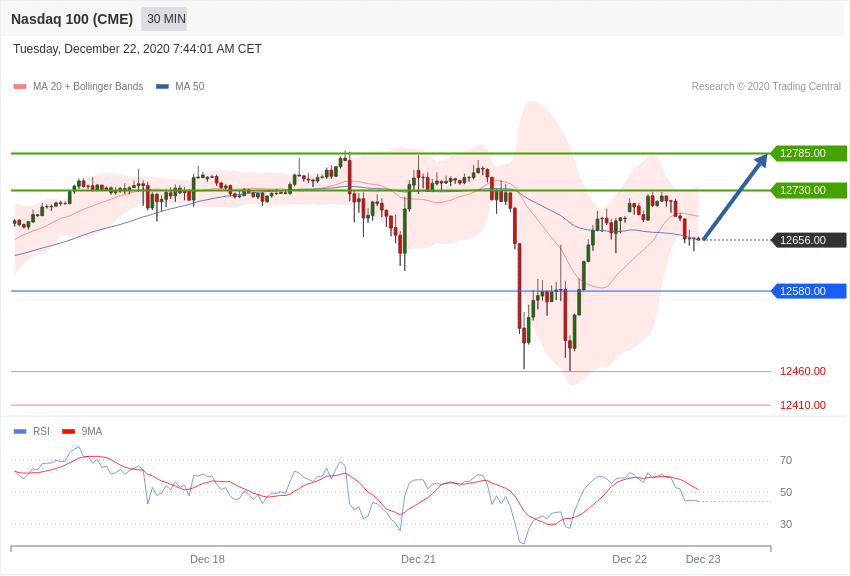Screen dimensions: 850x576
Task: Click the MA 50 blue swatch
Action: (162, 87)
